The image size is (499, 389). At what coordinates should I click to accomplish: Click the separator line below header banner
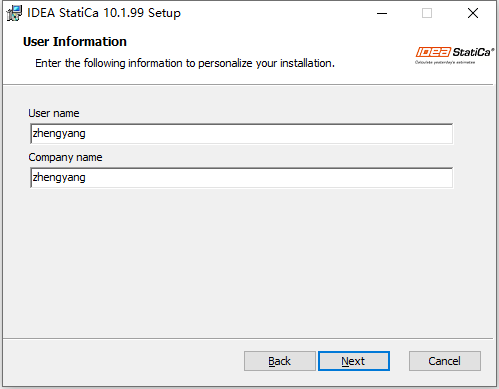pyautogui.click(x=248, y=85)
